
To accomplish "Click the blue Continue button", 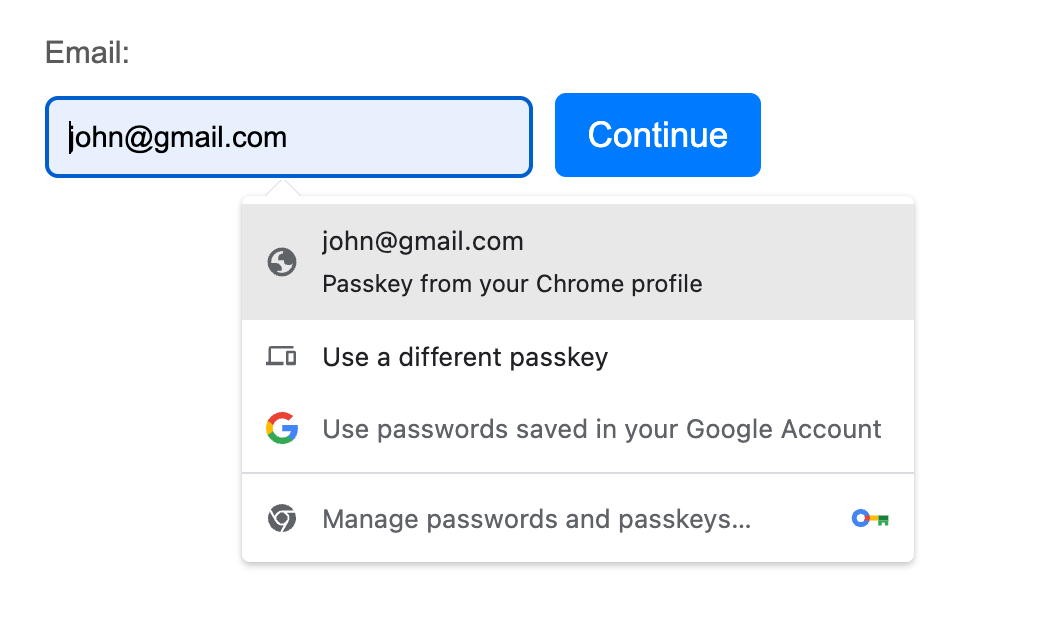I will tap(658, 135).
